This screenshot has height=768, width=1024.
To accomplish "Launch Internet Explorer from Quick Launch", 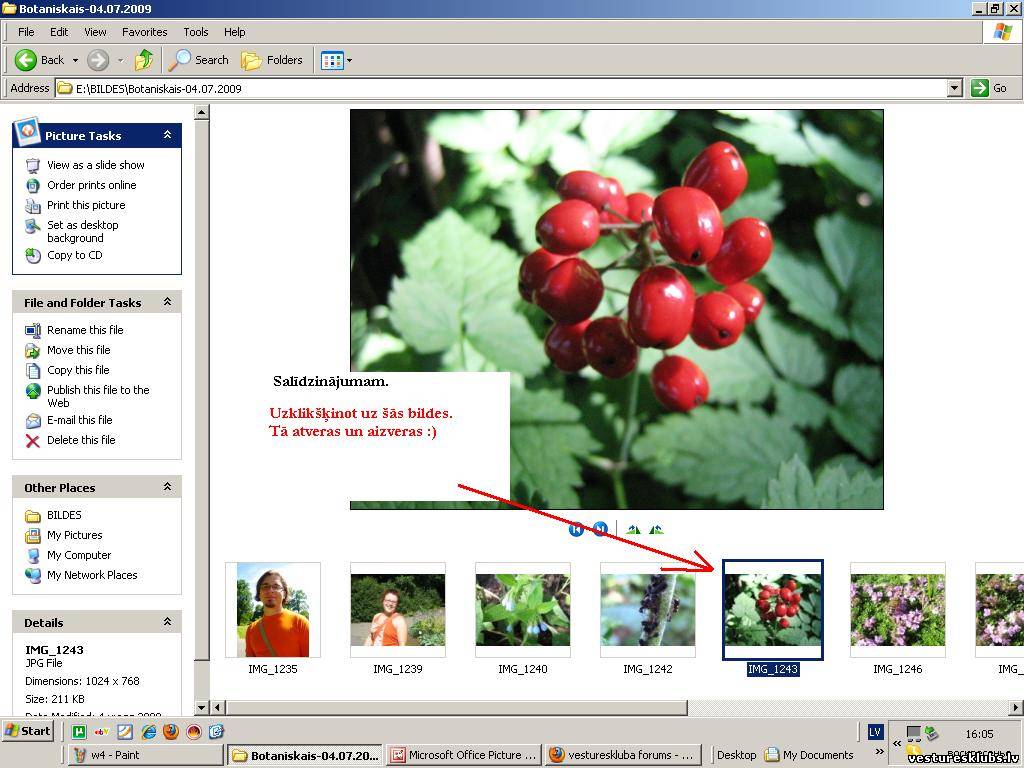I will 148,731.
